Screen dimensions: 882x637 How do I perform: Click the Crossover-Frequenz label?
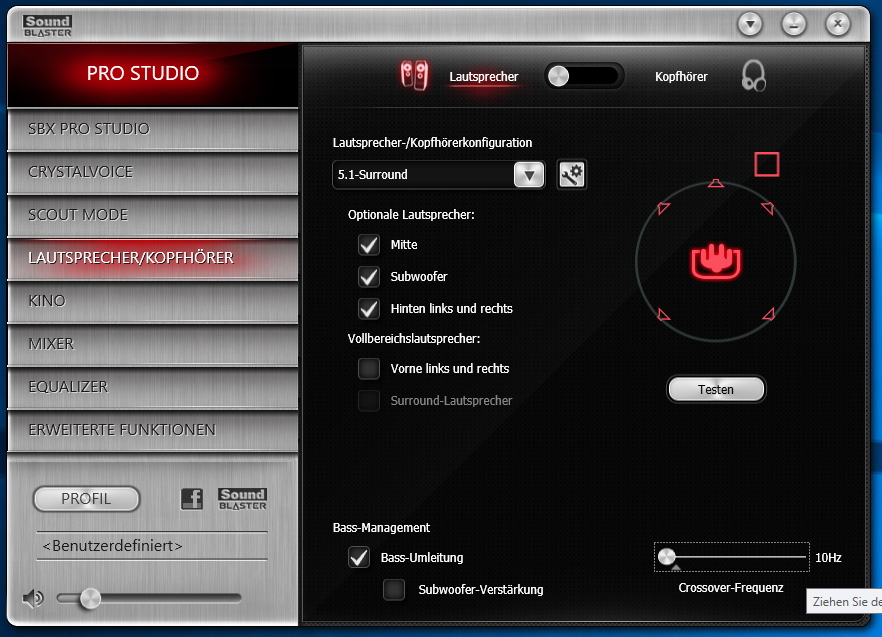click(x=731, y=588)
